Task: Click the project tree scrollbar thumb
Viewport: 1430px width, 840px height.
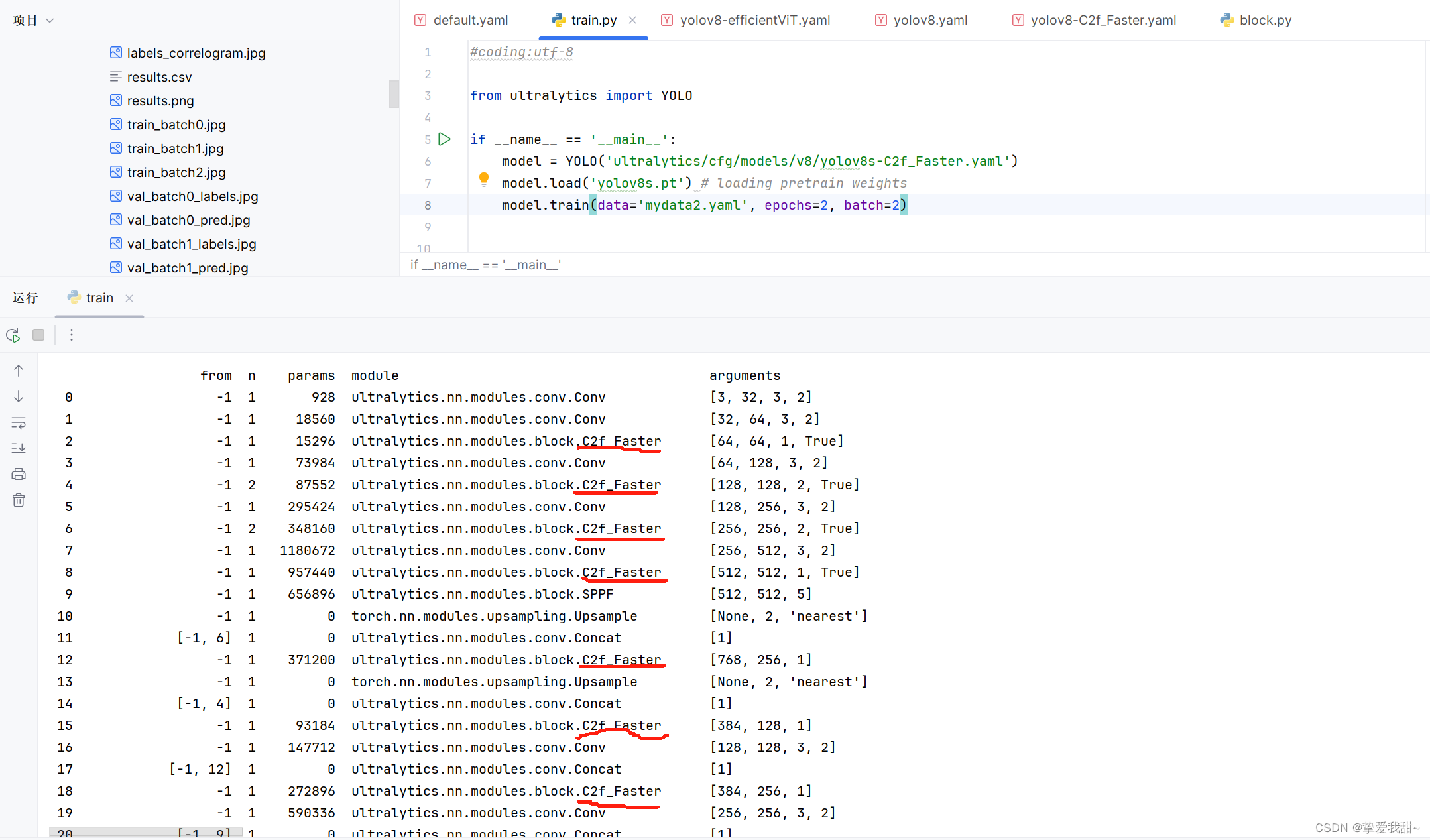Action: click(394, 93)
